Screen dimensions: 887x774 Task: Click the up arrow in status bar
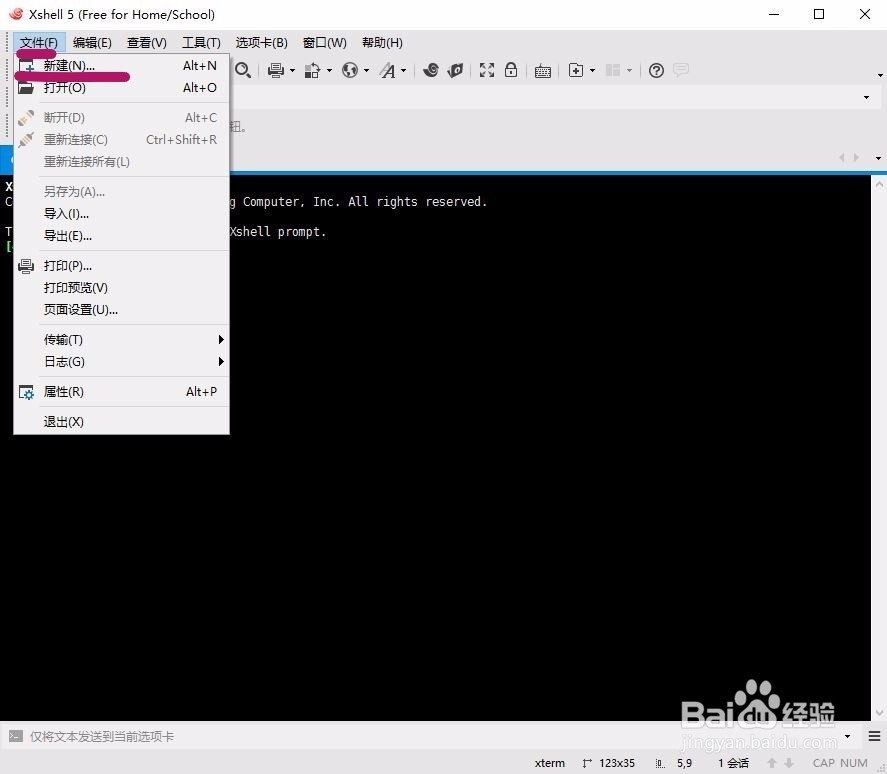772,763
